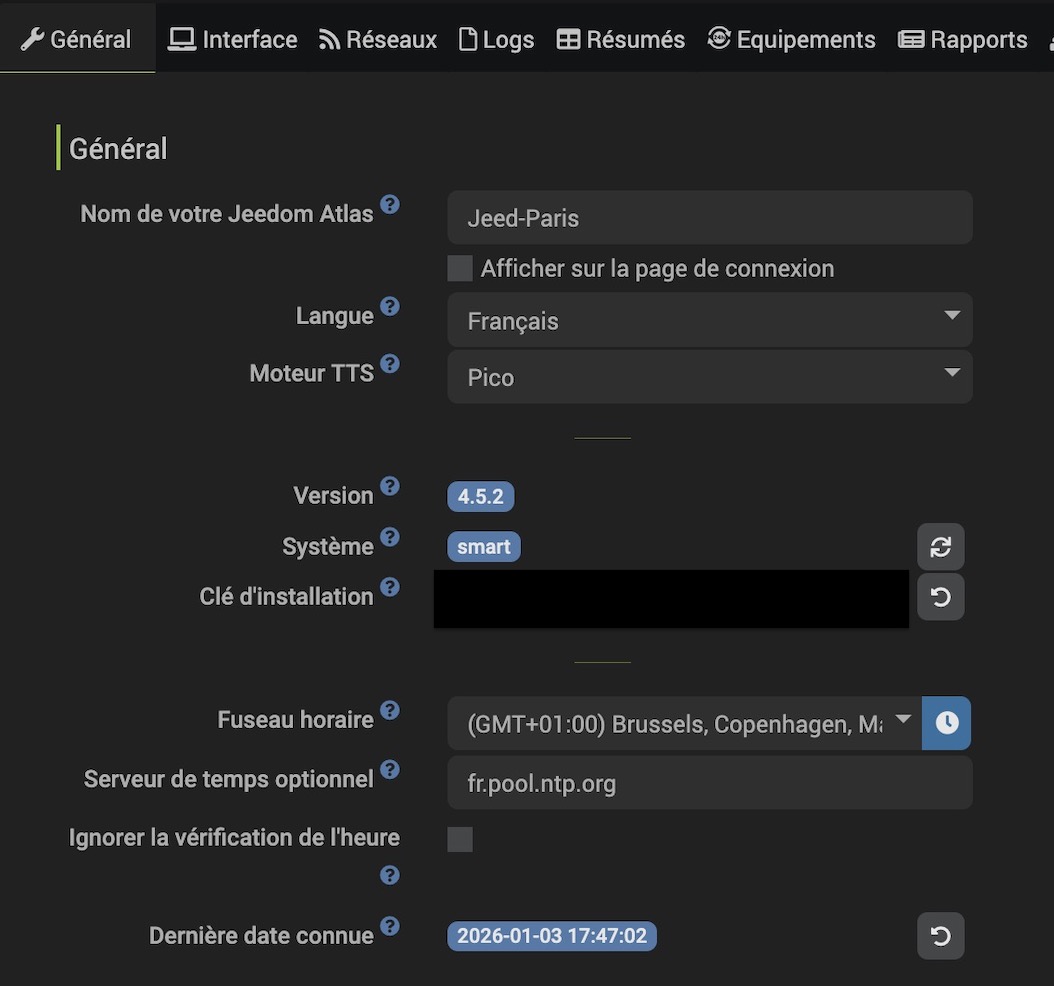The image size is (1054, 986).
Task: Select the Equipements tab
Action: pyautogui.click(x=791, y=39)
